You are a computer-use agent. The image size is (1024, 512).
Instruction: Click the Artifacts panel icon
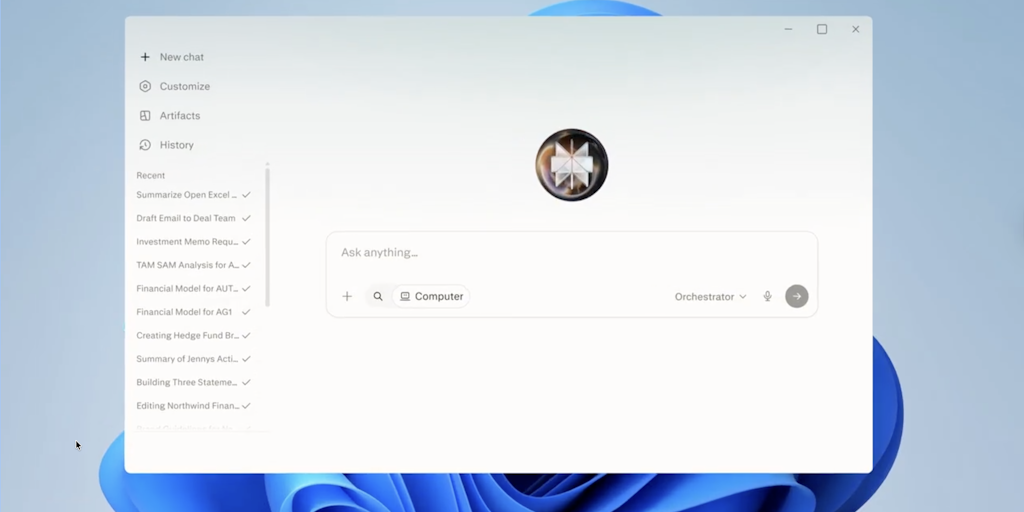click(145, 116)
